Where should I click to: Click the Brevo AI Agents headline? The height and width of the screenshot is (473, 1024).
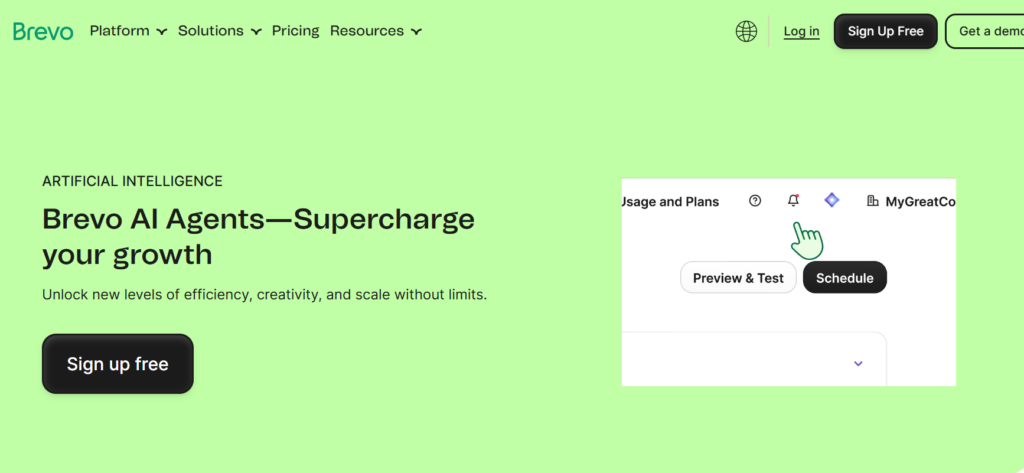coord(258,236)
